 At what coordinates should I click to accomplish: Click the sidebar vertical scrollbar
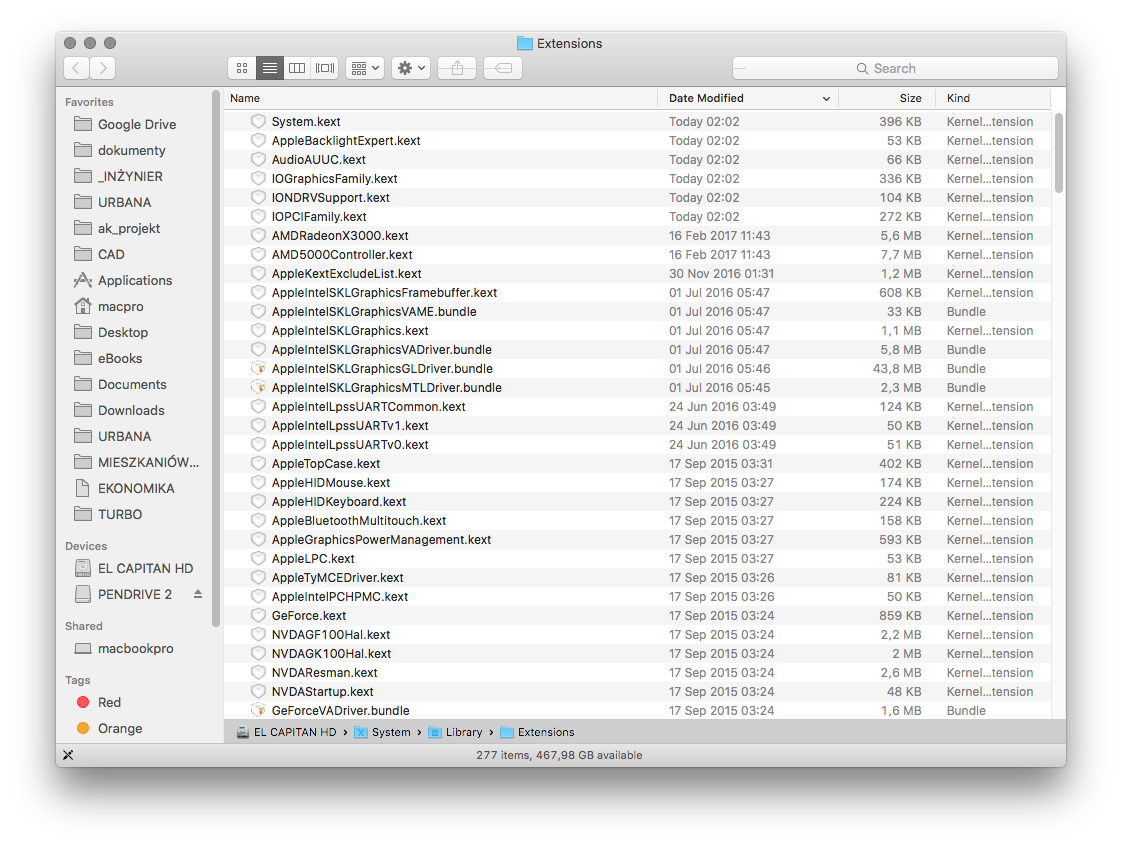216,358
